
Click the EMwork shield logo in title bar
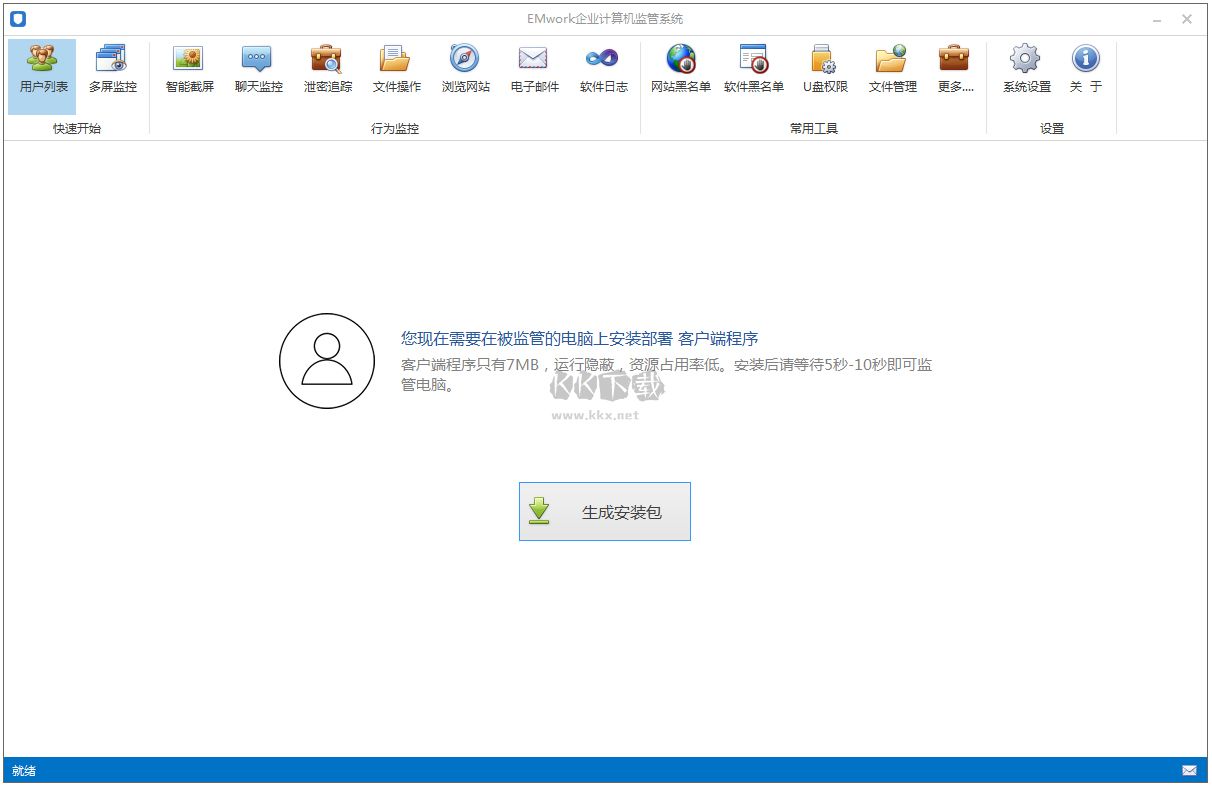pyautogui.click(x=18, y=19)
